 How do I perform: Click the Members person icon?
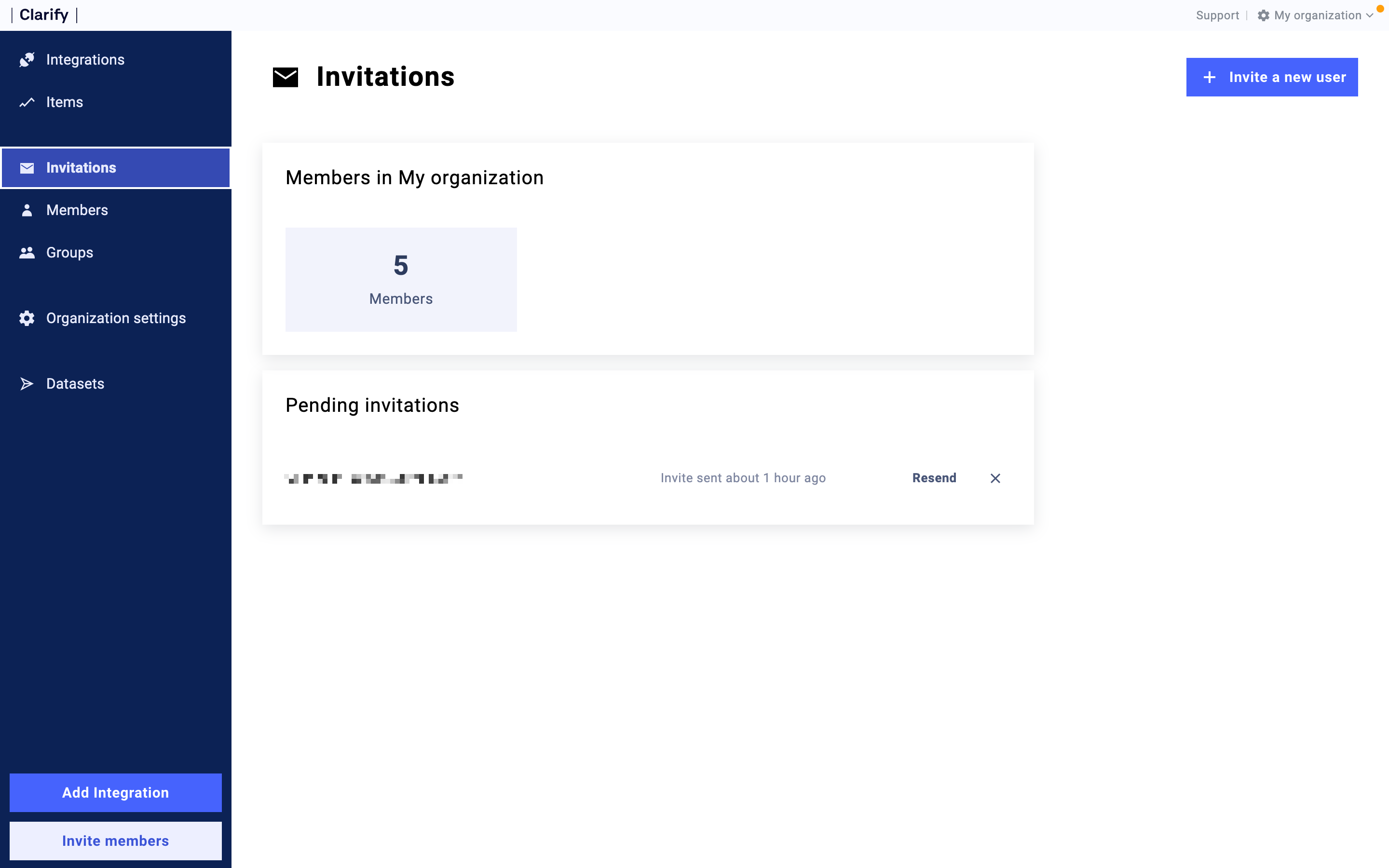[27, 210]
